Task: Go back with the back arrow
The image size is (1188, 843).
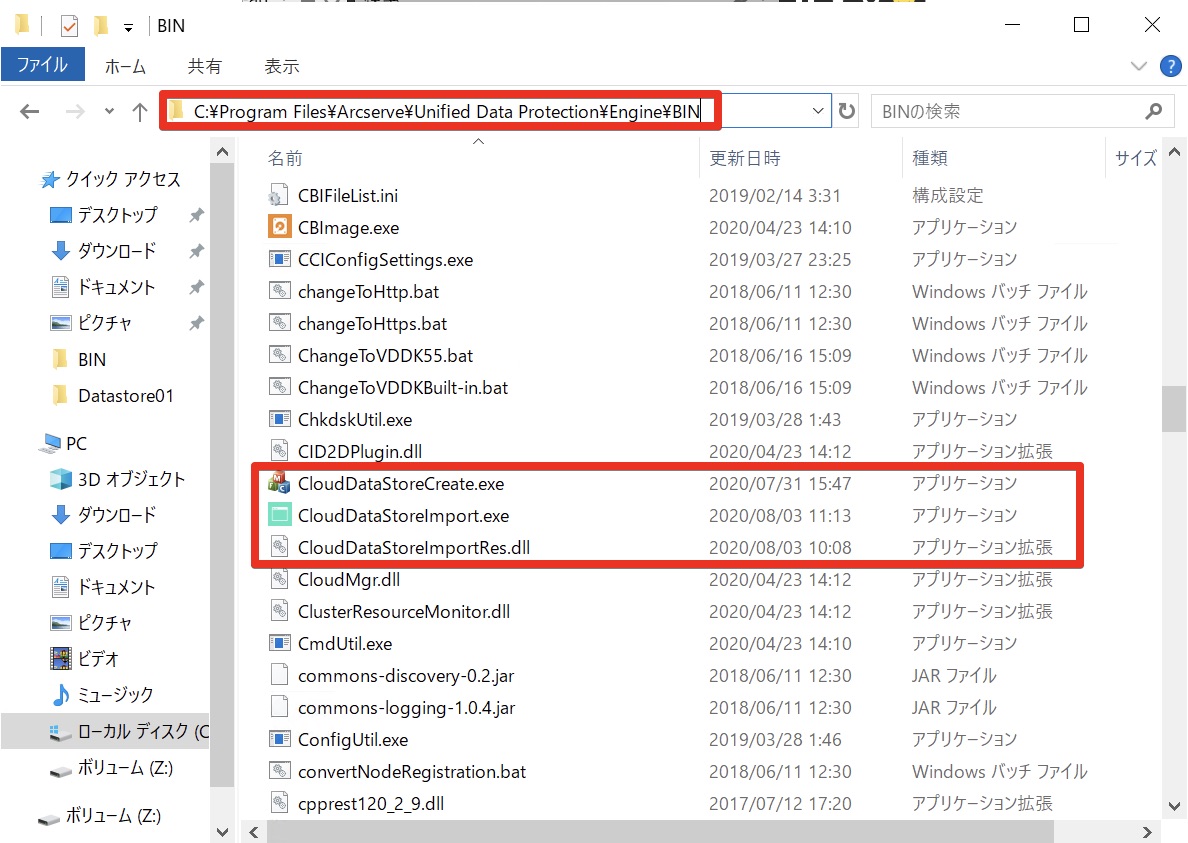Action: [x=30, y=112]
